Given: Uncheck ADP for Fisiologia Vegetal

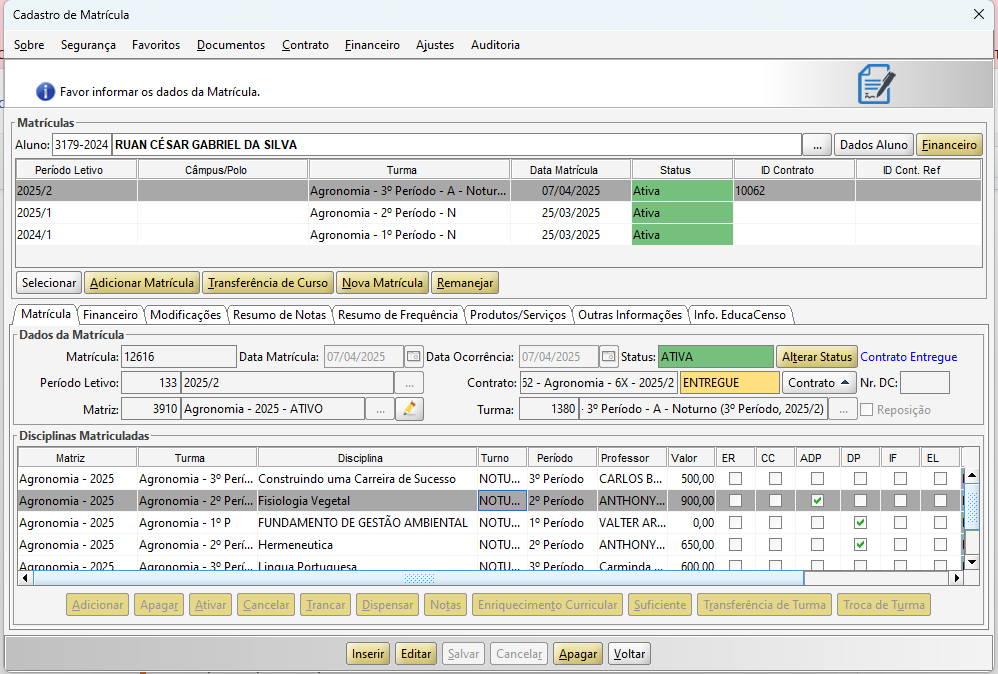Looking at the screenshot, I should click(817, 501).
